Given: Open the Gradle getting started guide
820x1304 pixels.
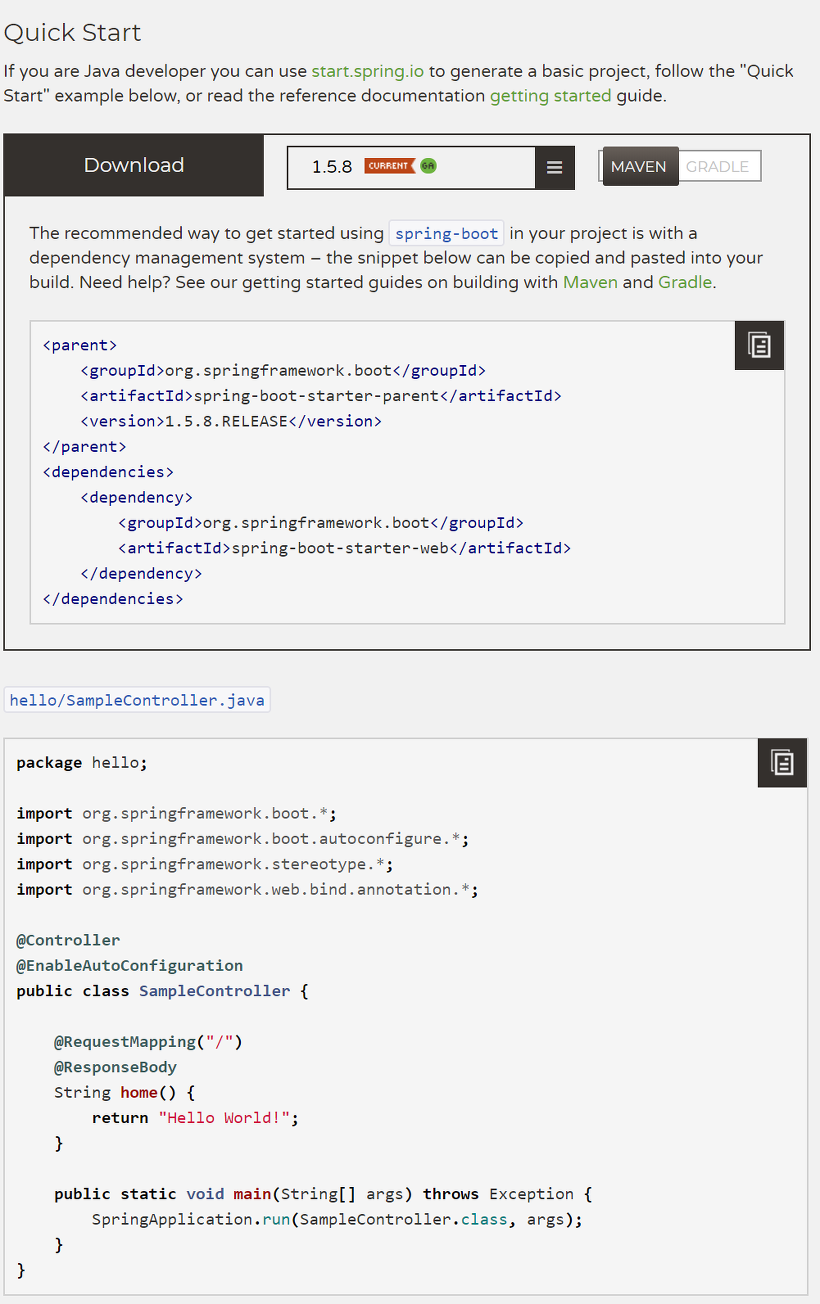Looking at the screenshot, I should [685, 282].
